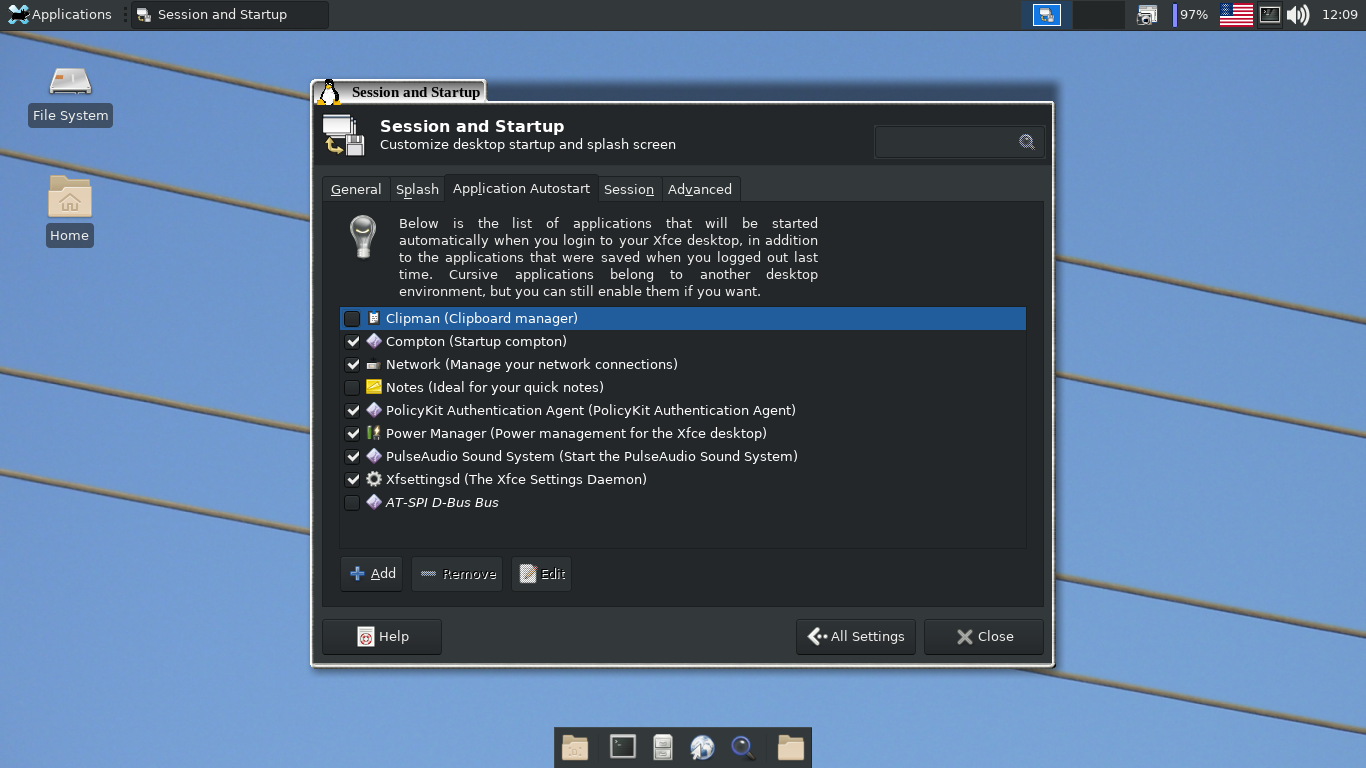Select the PulseAudio Sound System row text
This screenshot has height=768, width=1366.
click(x=592, y=456)
